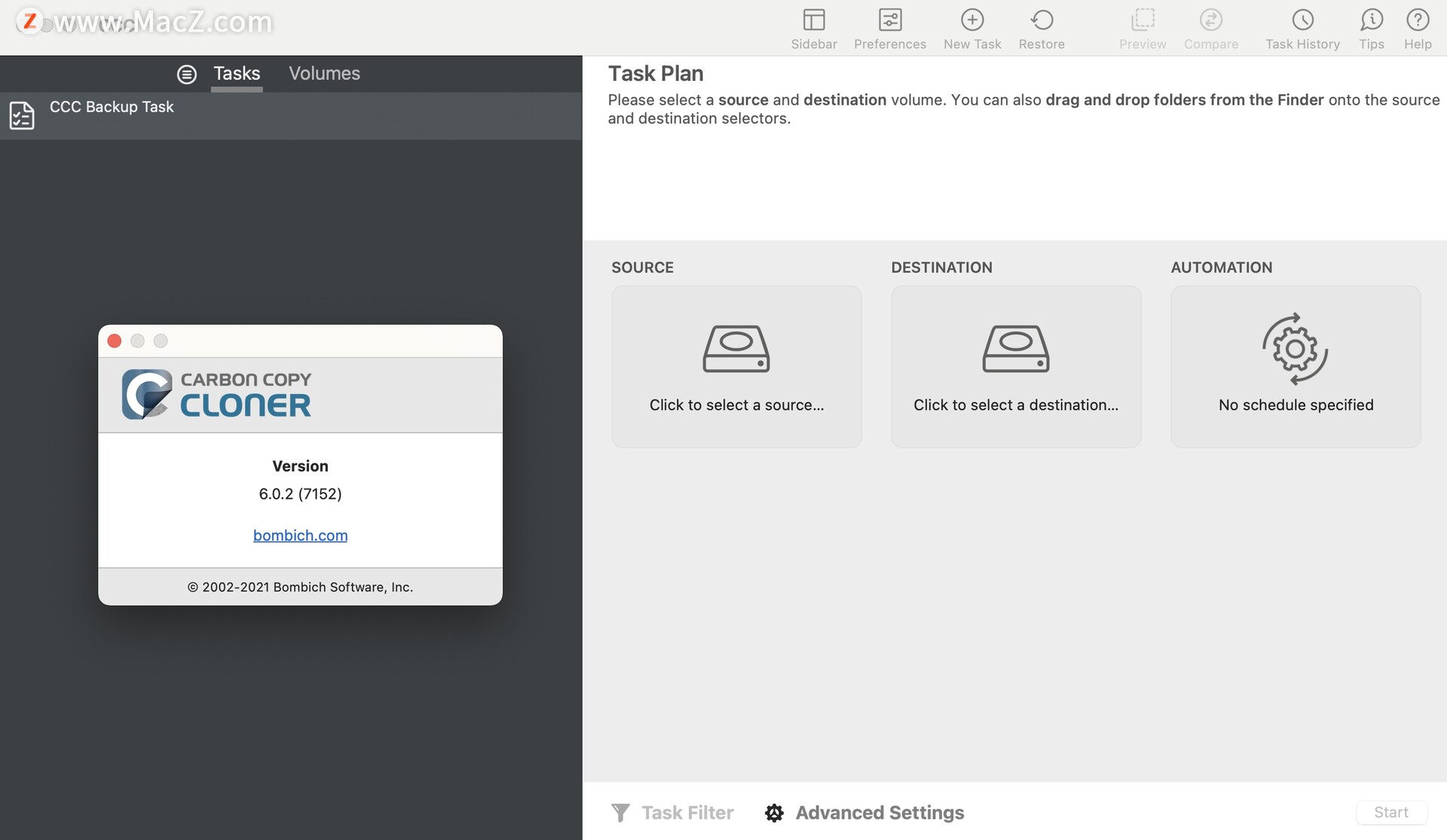Click Automation schedule selector
The width and height of the screenshot is (1447, 840).
(x=1296, y=365)
